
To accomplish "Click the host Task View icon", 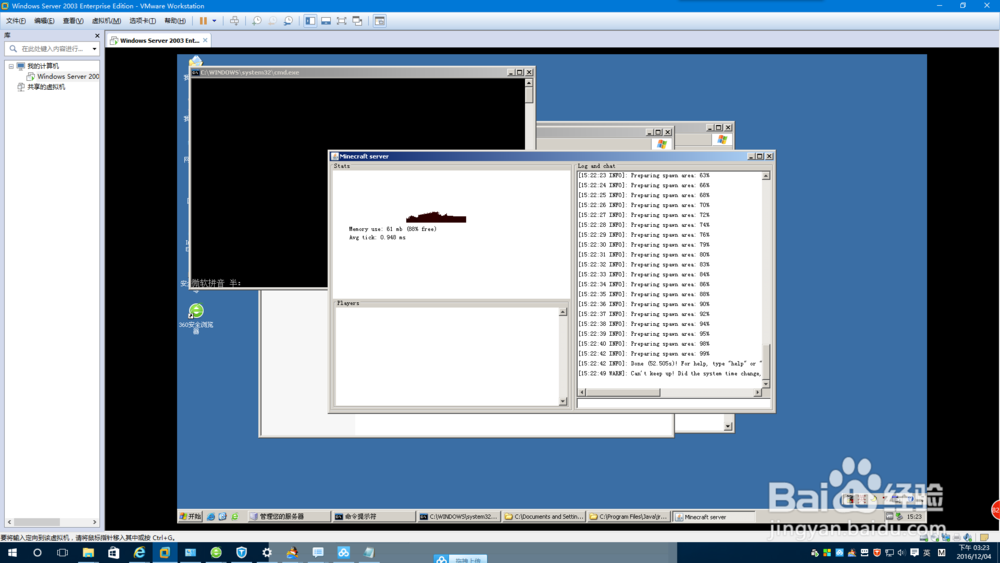I will pyautogui.click(x=62, y=553).
